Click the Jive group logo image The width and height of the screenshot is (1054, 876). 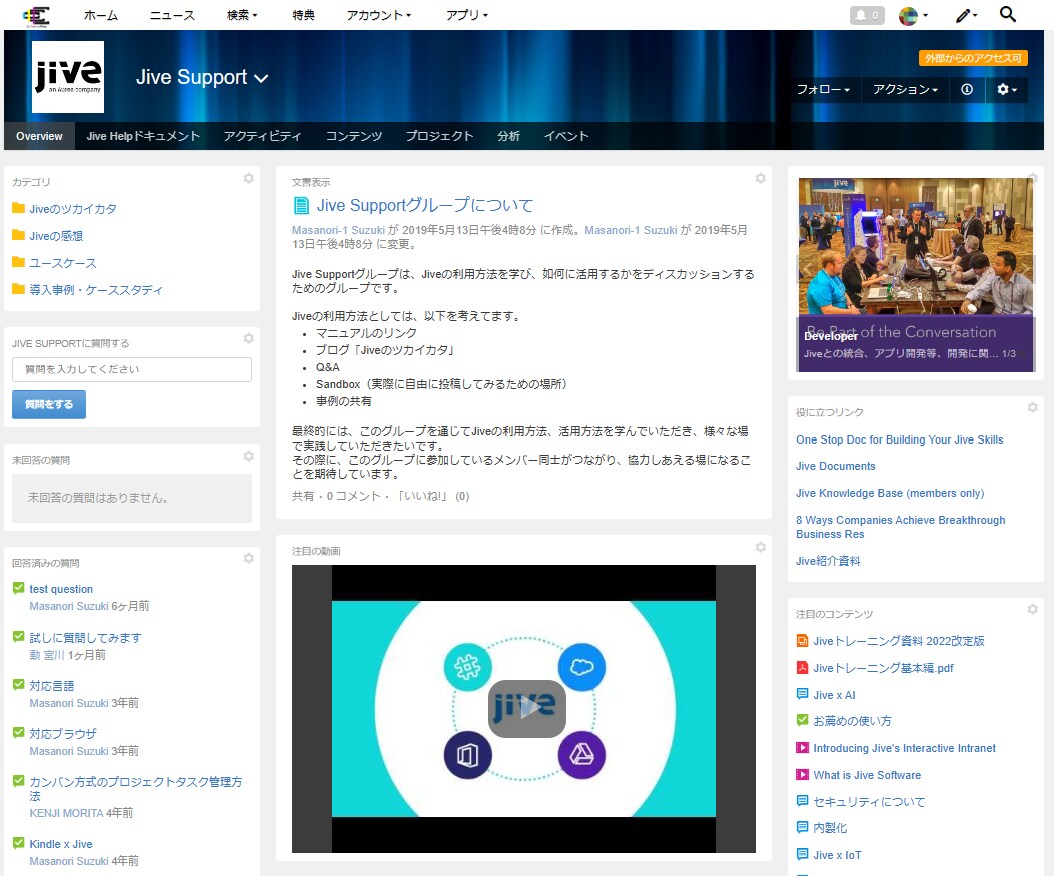click(68, 77)
